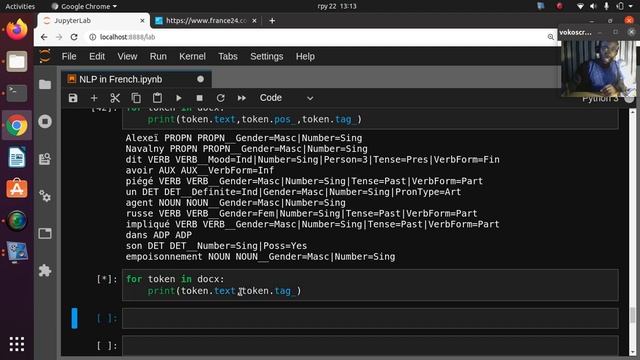Interrupt the kernel with the stop icon
Image resolution: width=640 pixels, height=360 pixels.
click(199, 98)
